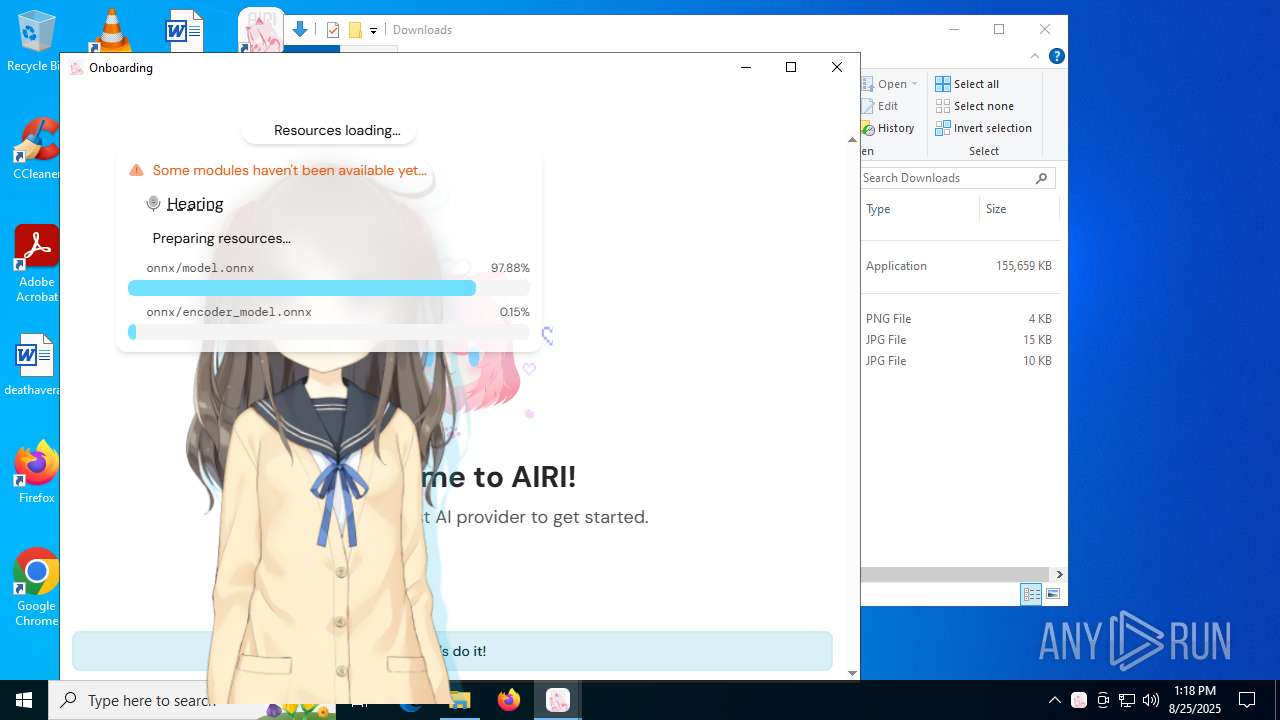Click the 'Some modules haven't been available yet' text
The image size is (1280, 720).
coord(289,170)
